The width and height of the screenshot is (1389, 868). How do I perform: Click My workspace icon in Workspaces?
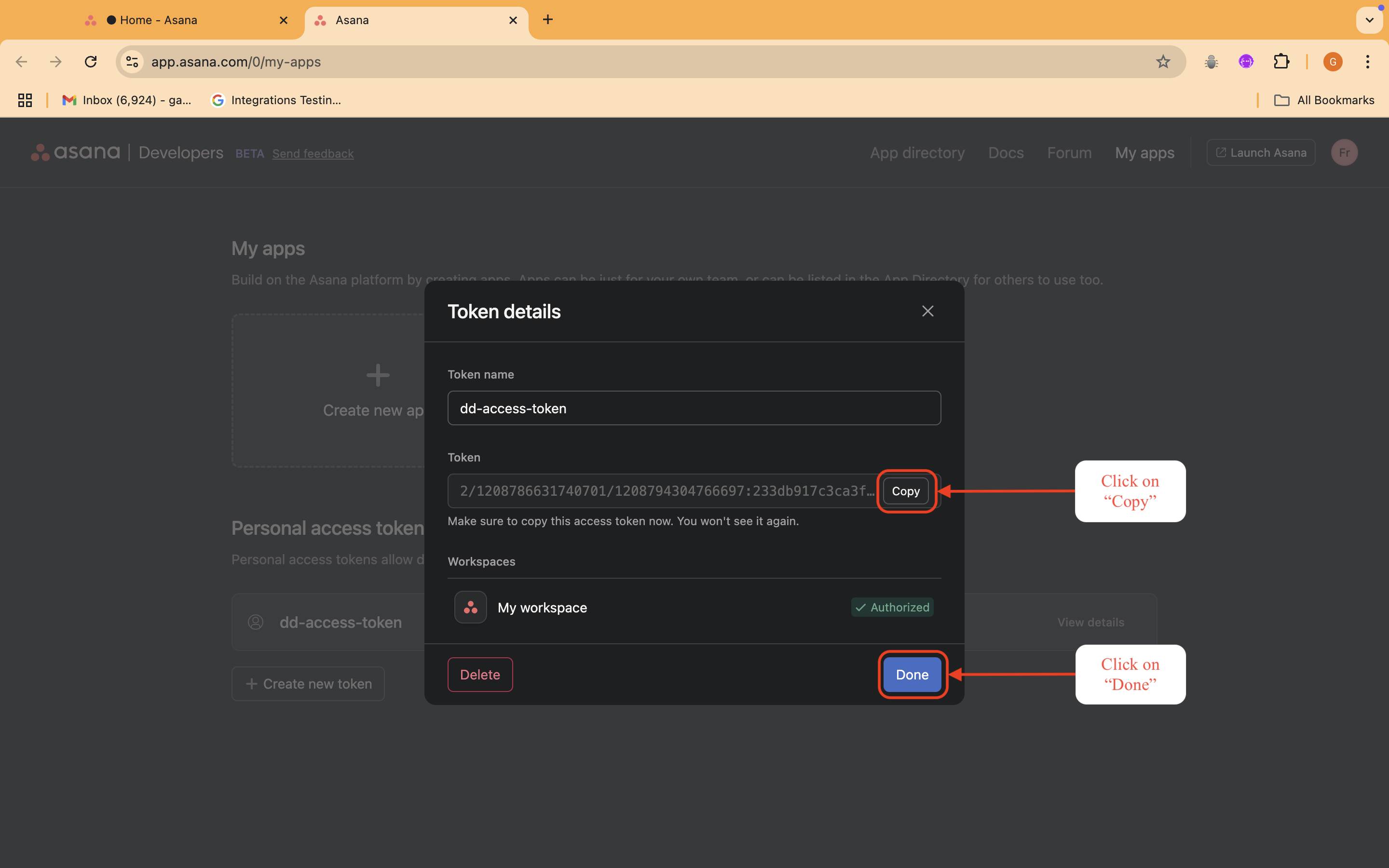point(471,608)
